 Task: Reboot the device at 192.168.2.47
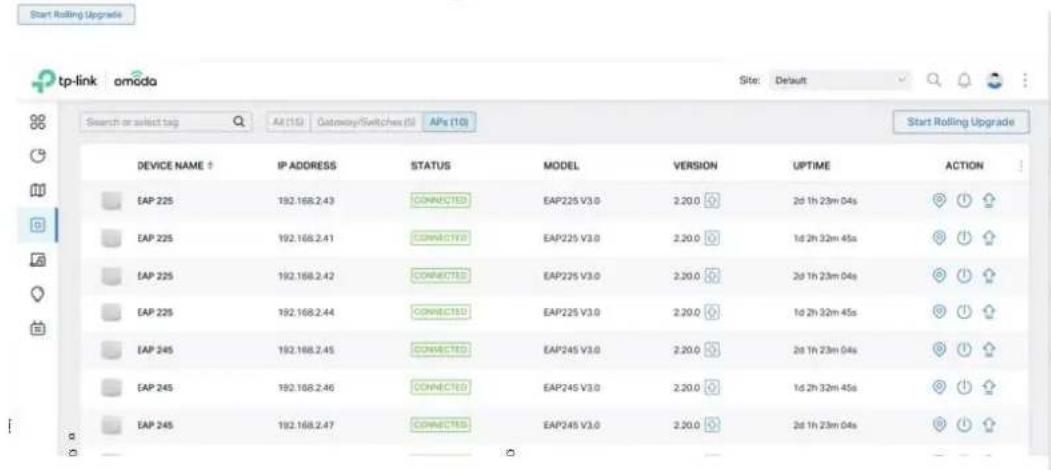[x=964, y=424]
